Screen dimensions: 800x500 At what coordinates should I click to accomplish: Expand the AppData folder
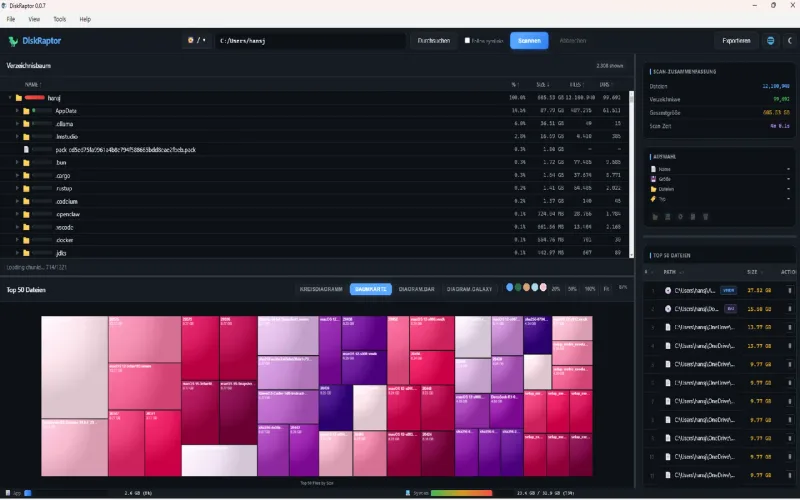click(17, 111)
